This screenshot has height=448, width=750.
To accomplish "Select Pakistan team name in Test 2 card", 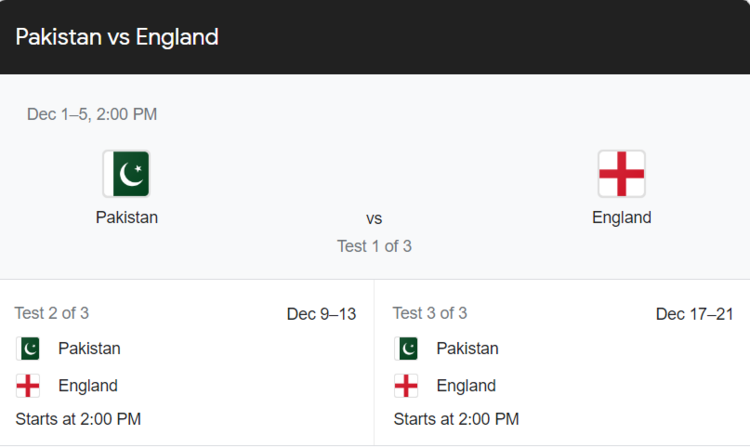I will pos(89,349).
